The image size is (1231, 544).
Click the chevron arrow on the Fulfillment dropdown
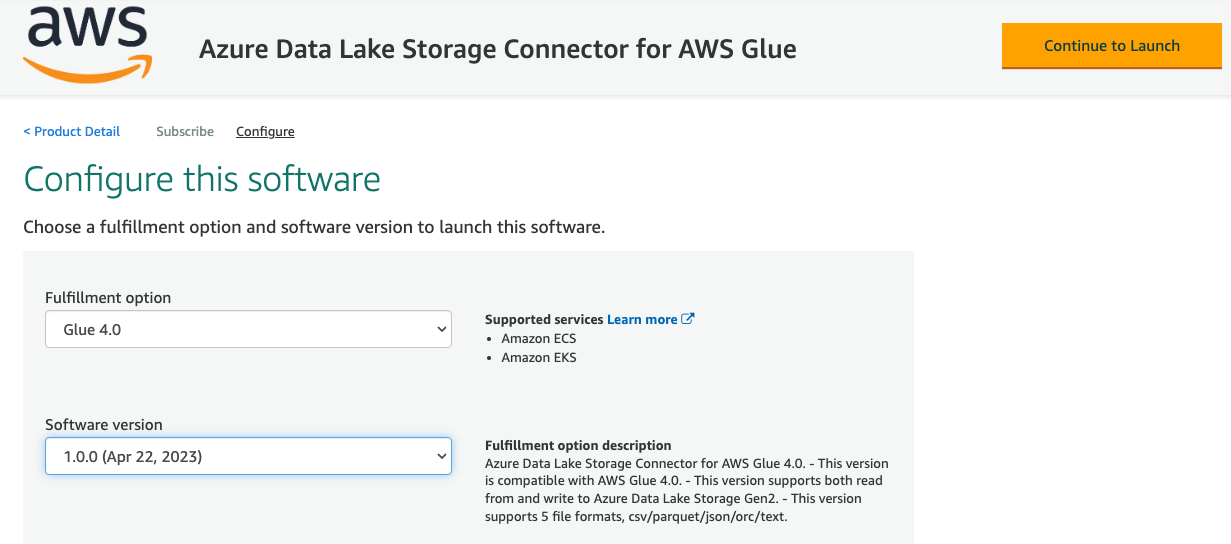click(442, 329)
